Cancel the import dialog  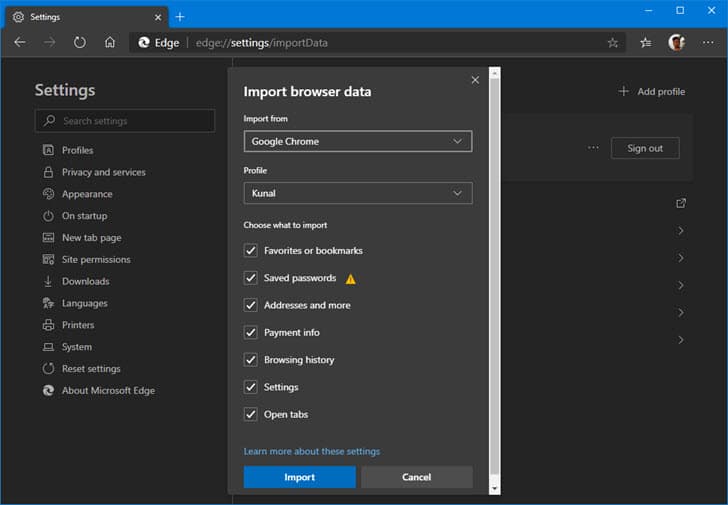pos(417,477)
